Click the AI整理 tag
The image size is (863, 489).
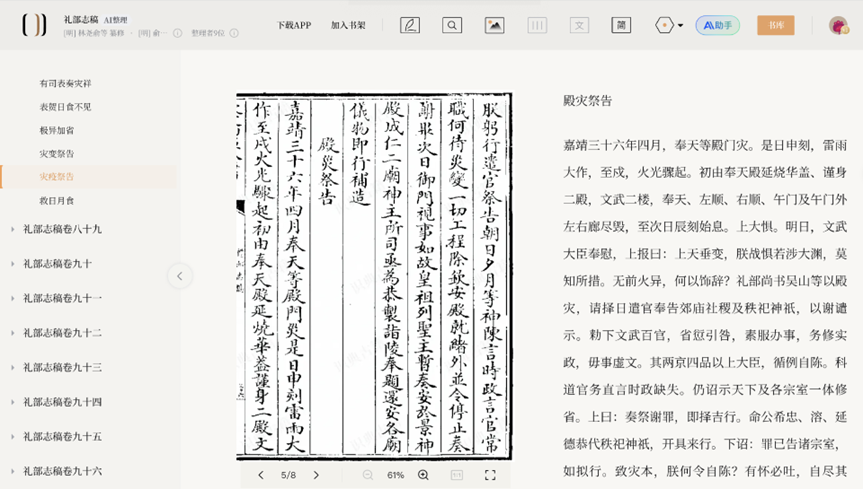coord(116,20)
